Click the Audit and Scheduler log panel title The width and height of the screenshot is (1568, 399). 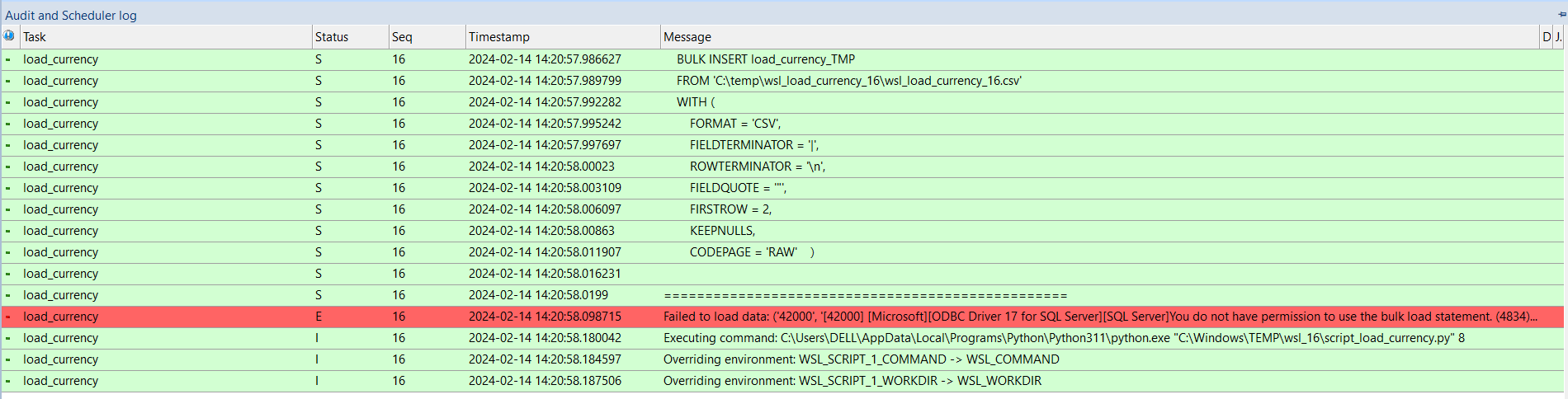coord(71,15)
